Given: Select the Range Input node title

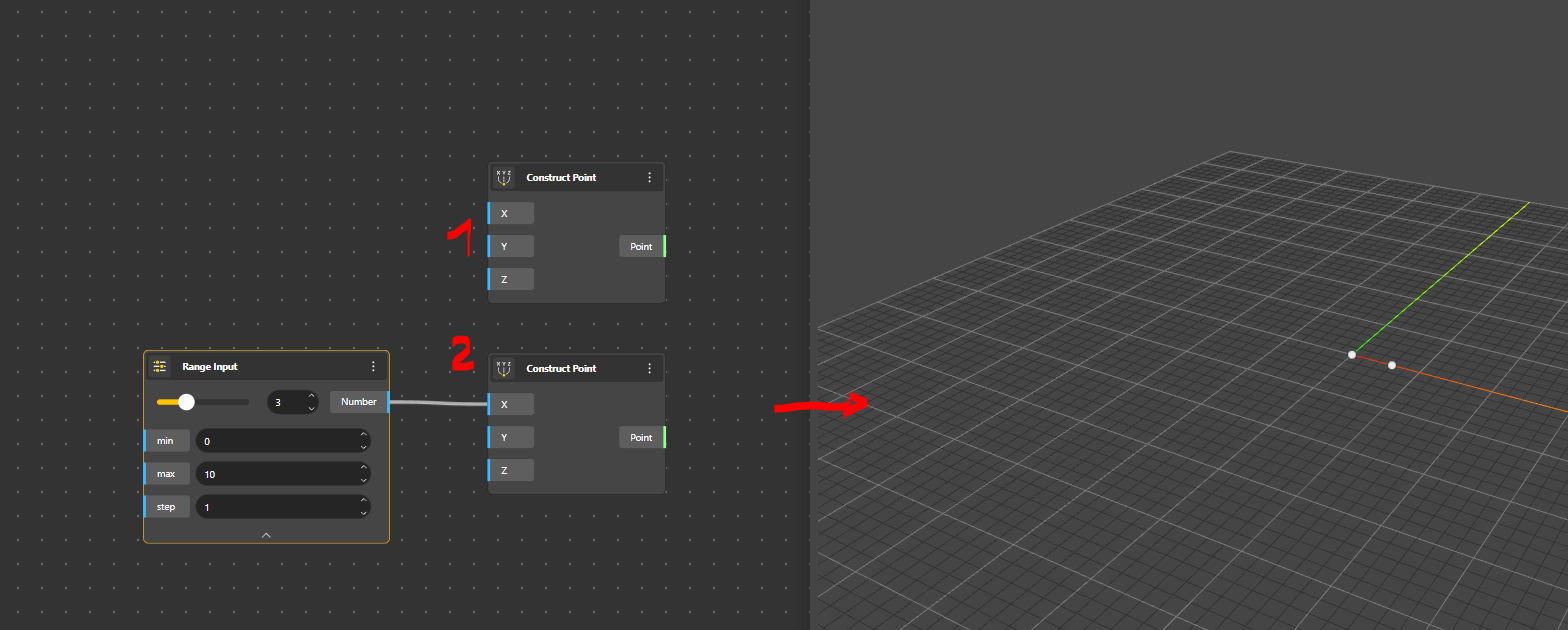Looking at the screenshot, I should 210,367.
